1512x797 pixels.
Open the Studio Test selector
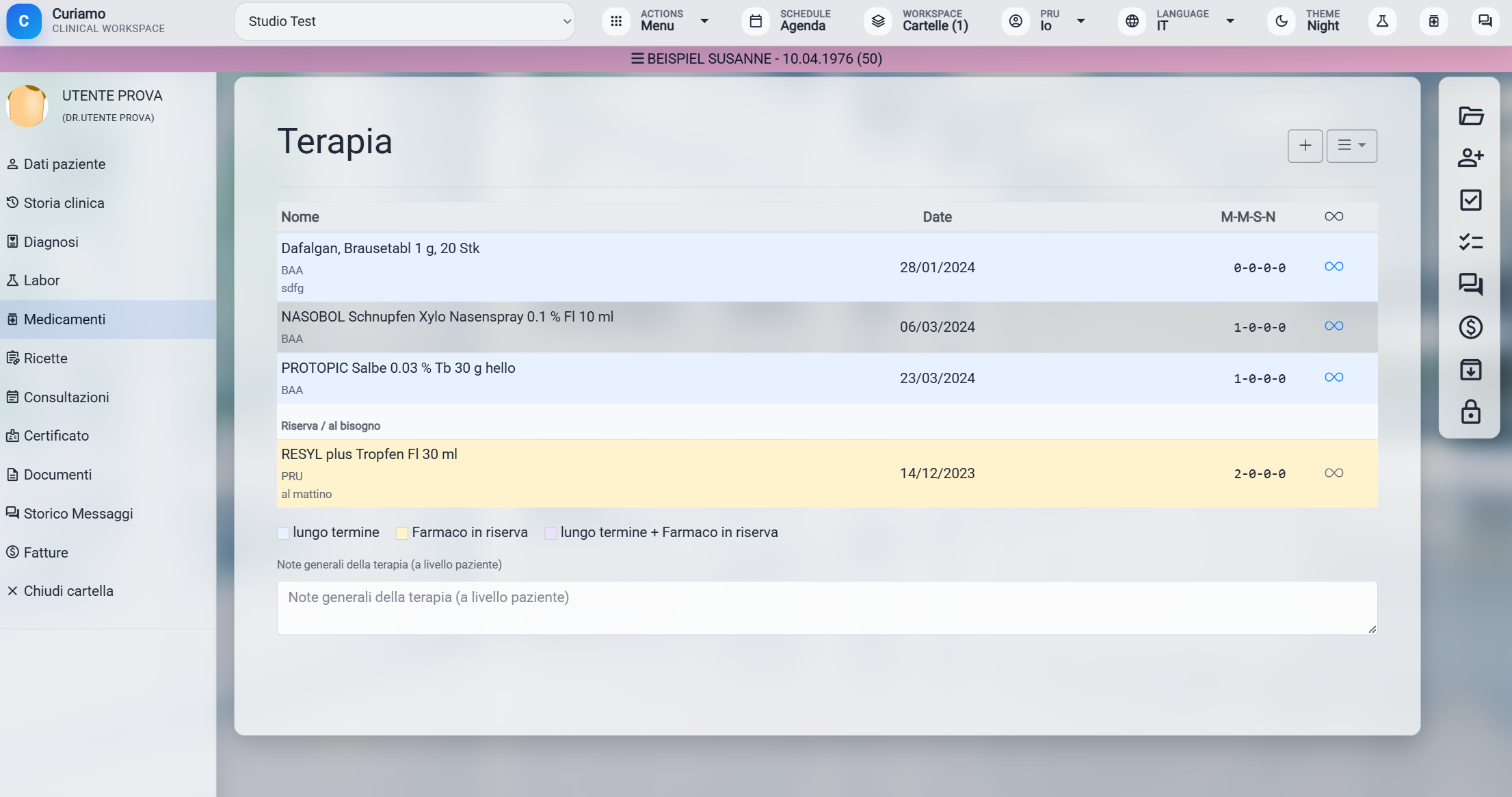[404, 21]
